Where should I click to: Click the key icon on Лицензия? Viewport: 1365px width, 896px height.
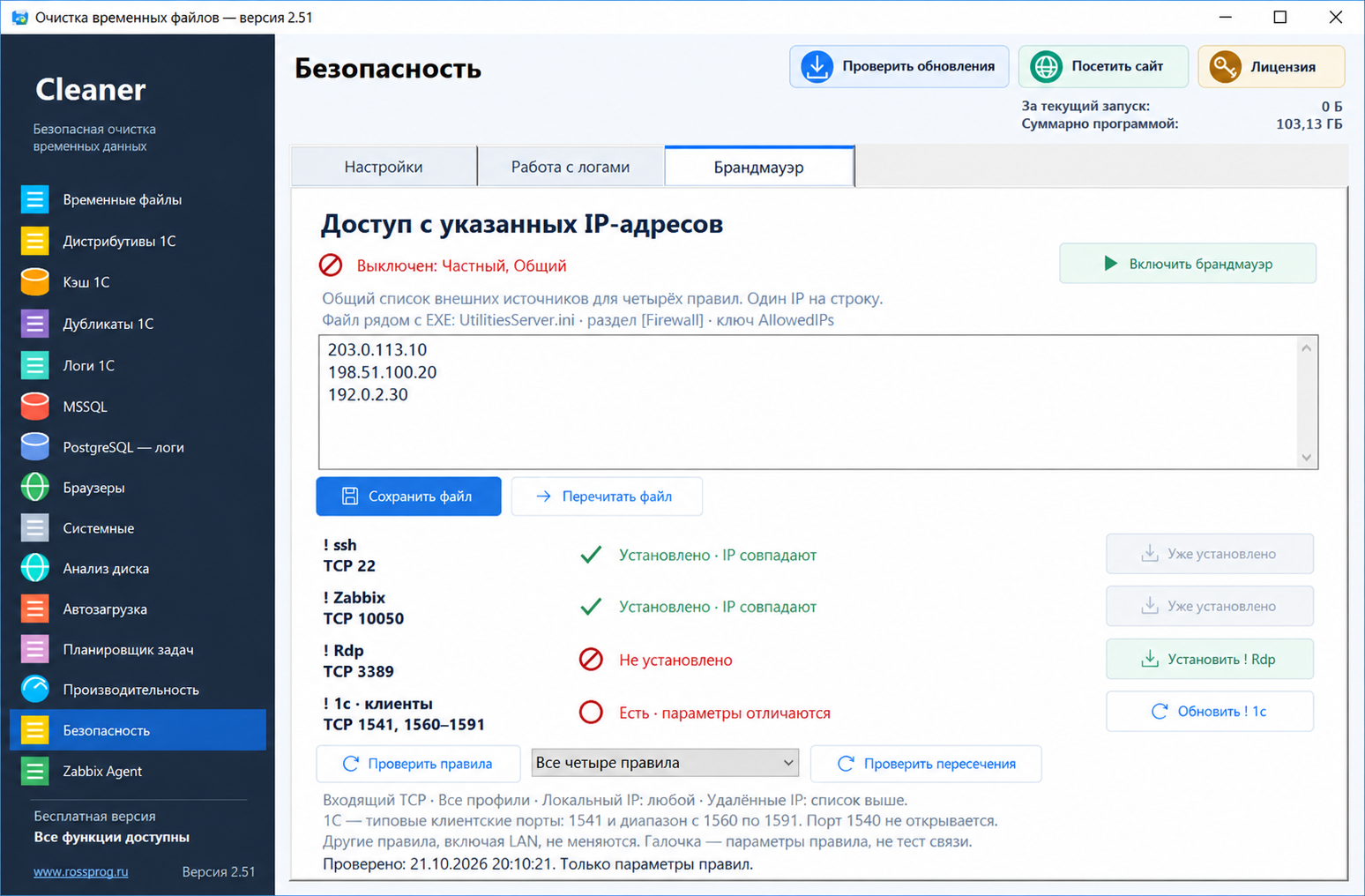[x=1225, y=67]
